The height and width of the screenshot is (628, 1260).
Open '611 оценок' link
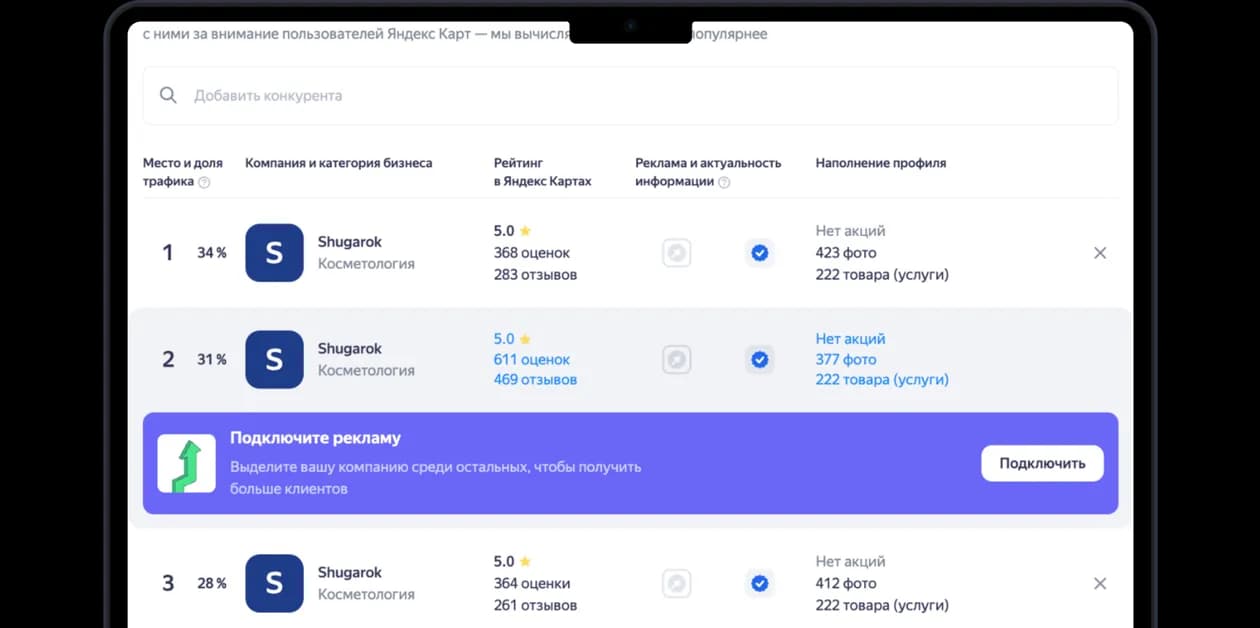click(x=532, y=359)
